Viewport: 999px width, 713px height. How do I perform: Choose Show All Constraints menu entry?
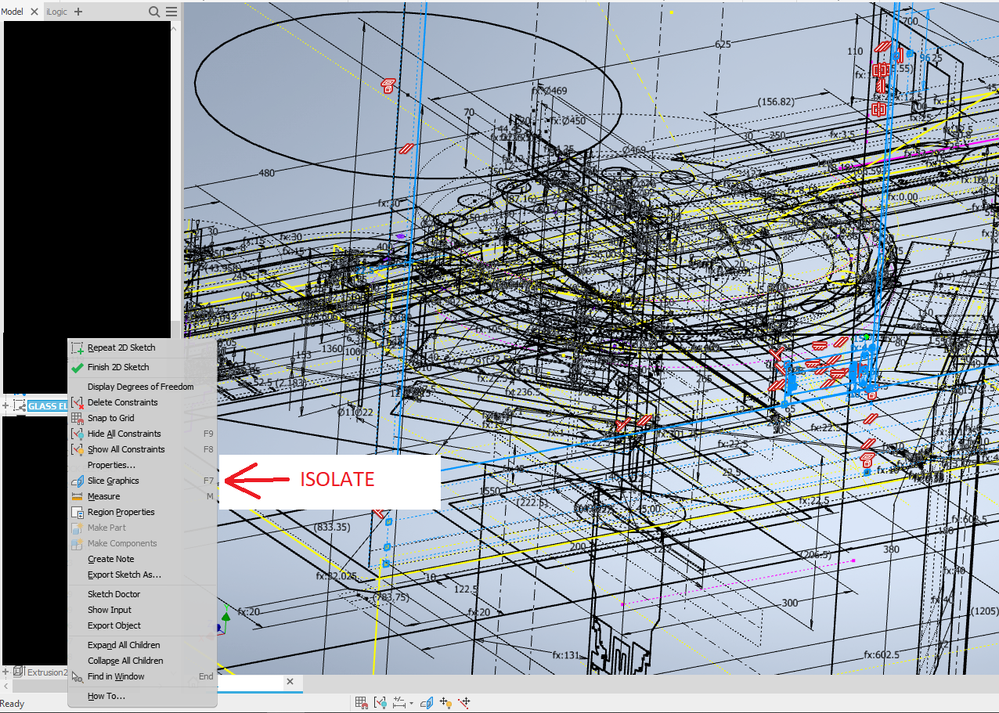[142, 449]
